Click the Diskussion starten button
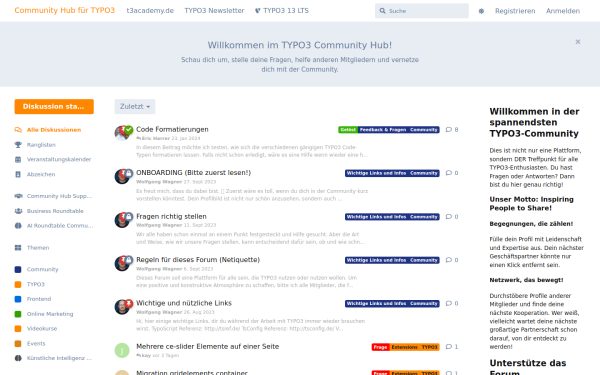The image size is (600, 375). (54, 106)
